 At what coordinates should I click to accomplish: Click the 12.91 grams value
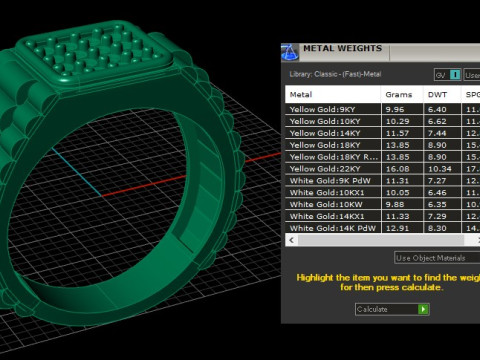click(x=397, y=228)
